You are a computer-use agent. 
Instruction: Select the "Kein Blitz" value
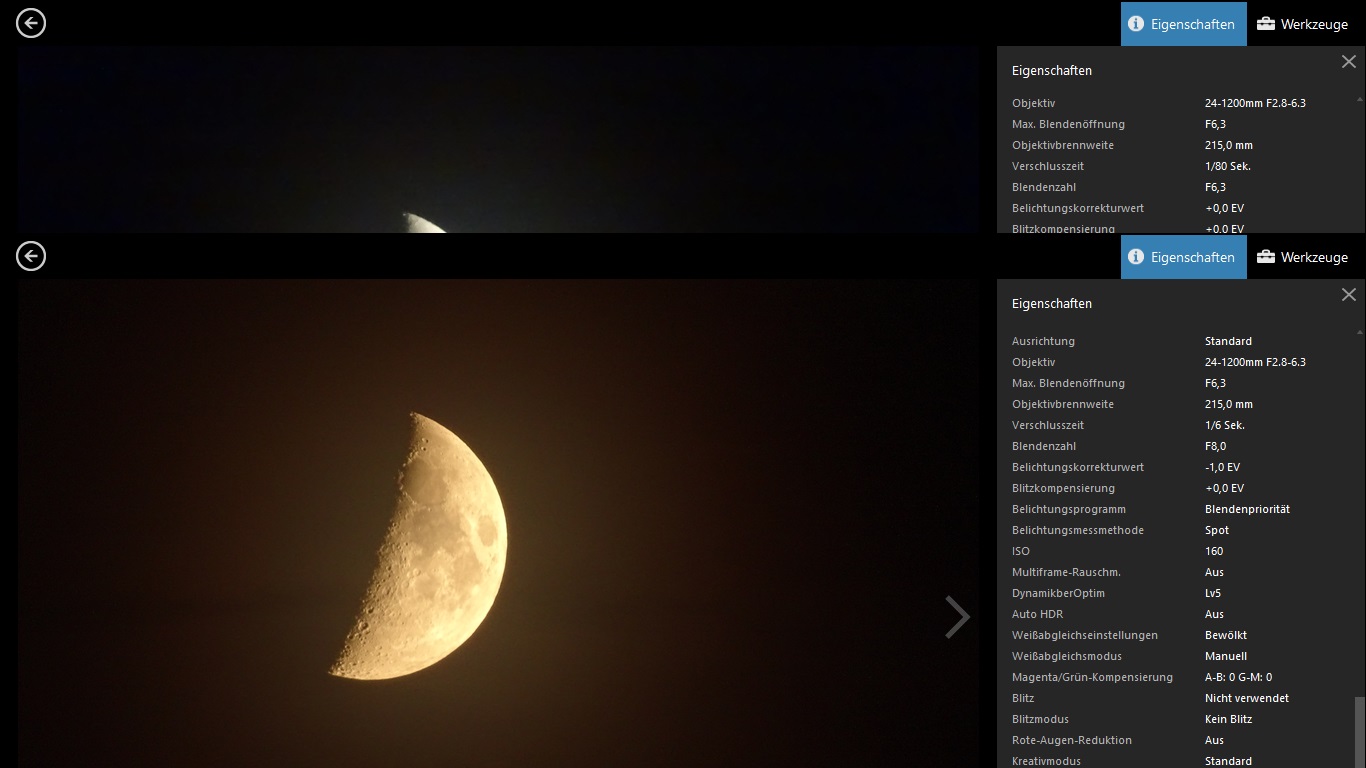click(x=1229, y=719)
